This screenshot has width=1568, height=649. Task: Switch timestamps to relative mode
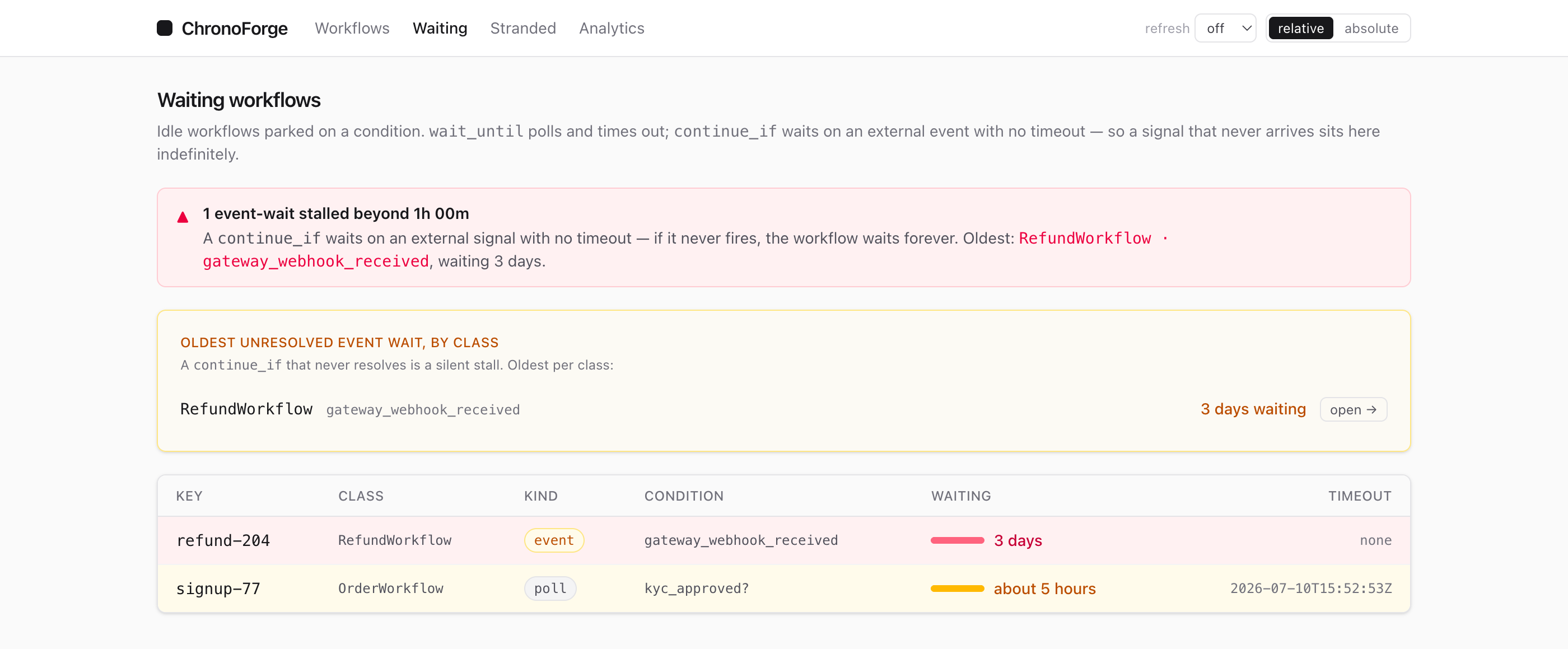1300,28
